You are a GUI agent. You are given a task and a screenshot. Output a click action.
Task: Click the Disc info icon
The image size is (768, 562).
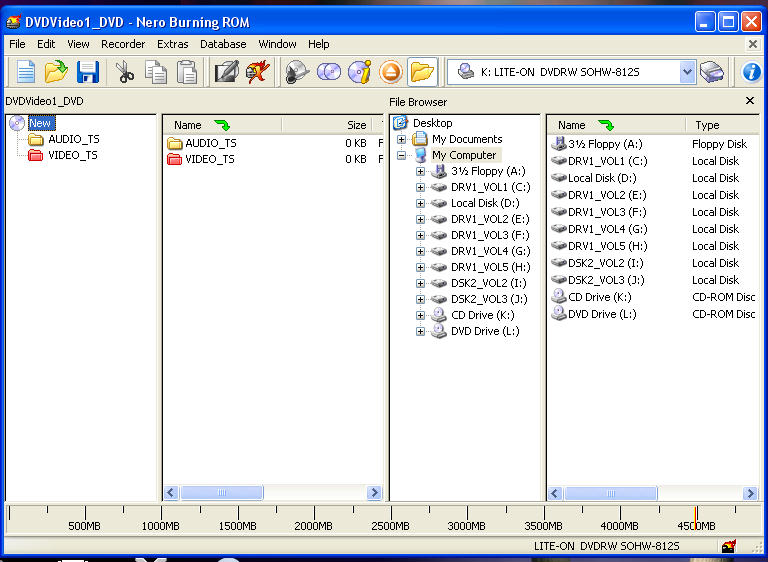coord(360,72)
